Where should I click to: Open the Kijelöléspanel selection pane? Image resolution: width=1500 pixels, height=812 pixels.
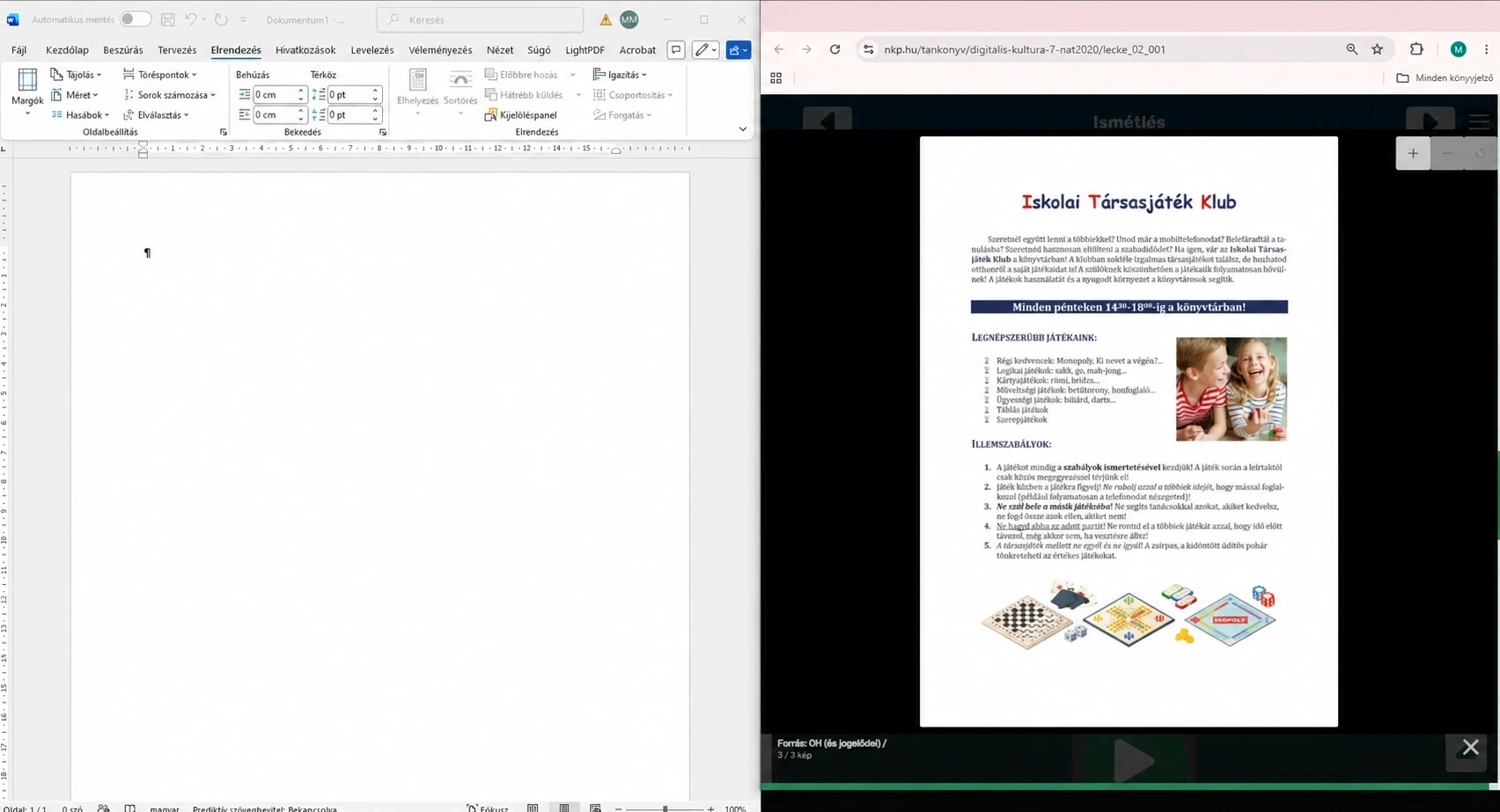coord(521,115)
